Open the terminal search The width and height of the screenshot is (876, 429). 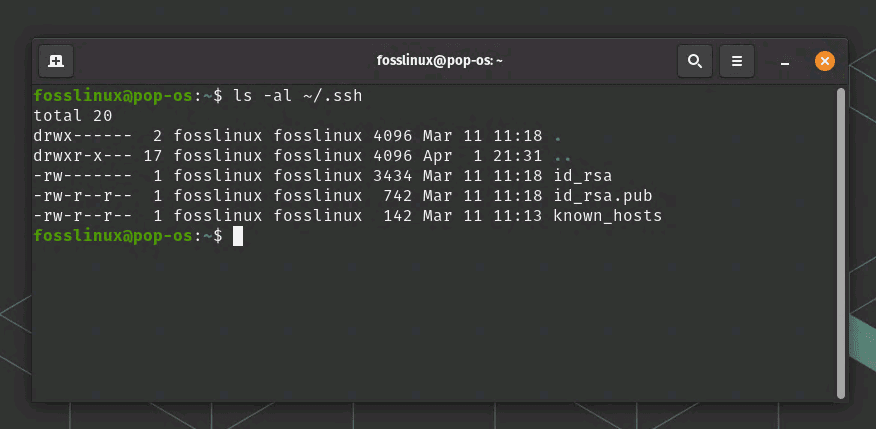click(694, 61)
